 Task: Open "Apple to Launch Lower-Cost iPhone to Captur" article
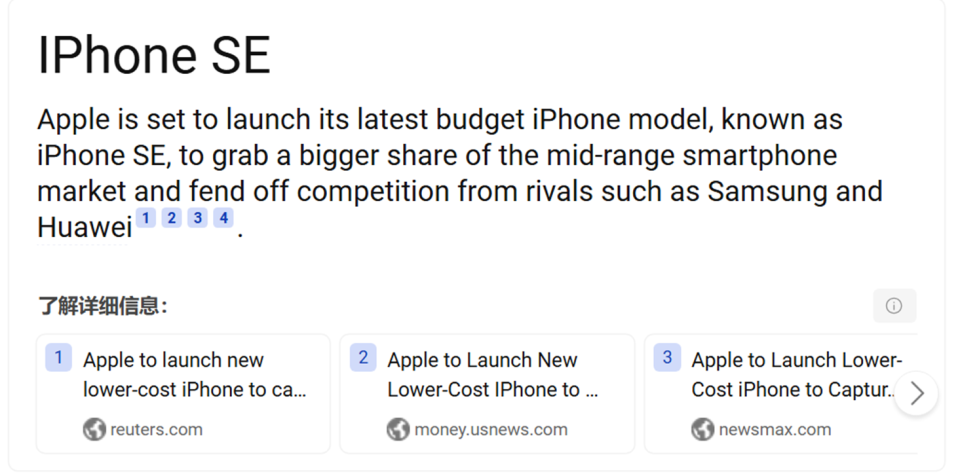tap(796, 375)
